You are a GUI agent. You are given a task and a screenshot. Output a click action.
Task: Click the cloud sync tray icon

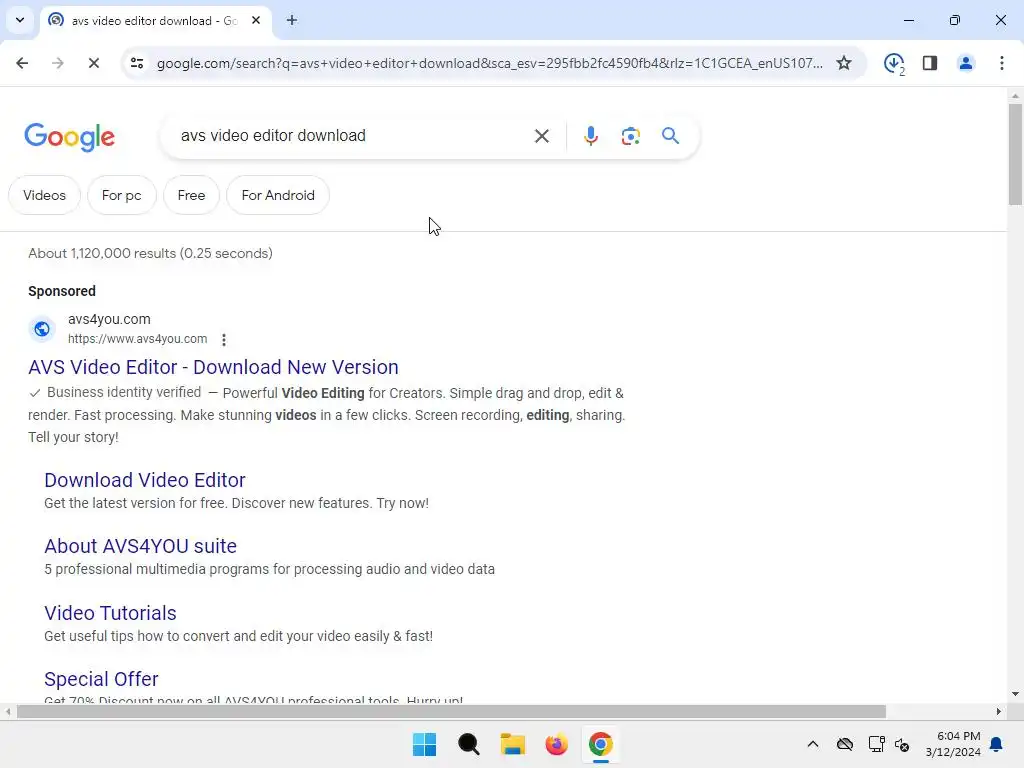(844, 744)
